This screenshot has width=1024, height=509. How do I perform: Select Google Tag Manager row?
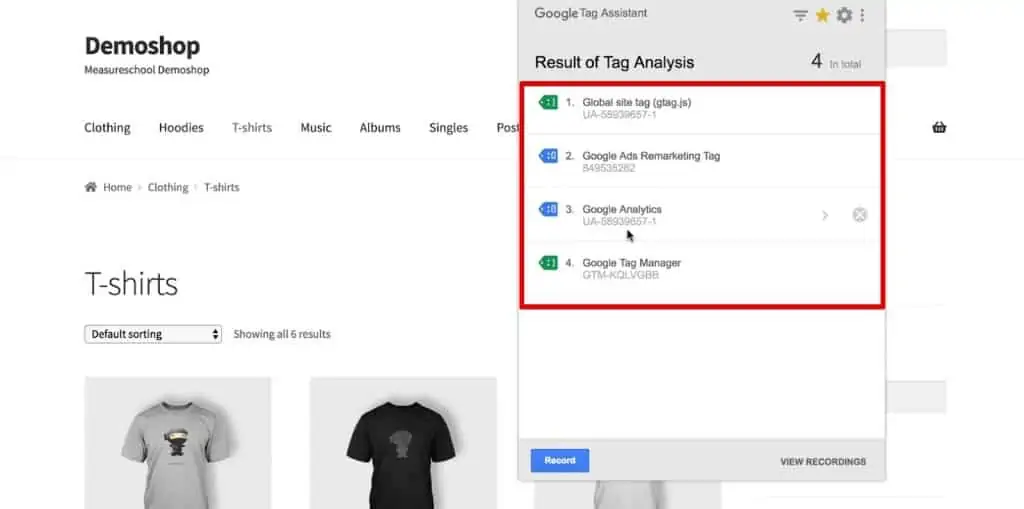click(702, 269)
